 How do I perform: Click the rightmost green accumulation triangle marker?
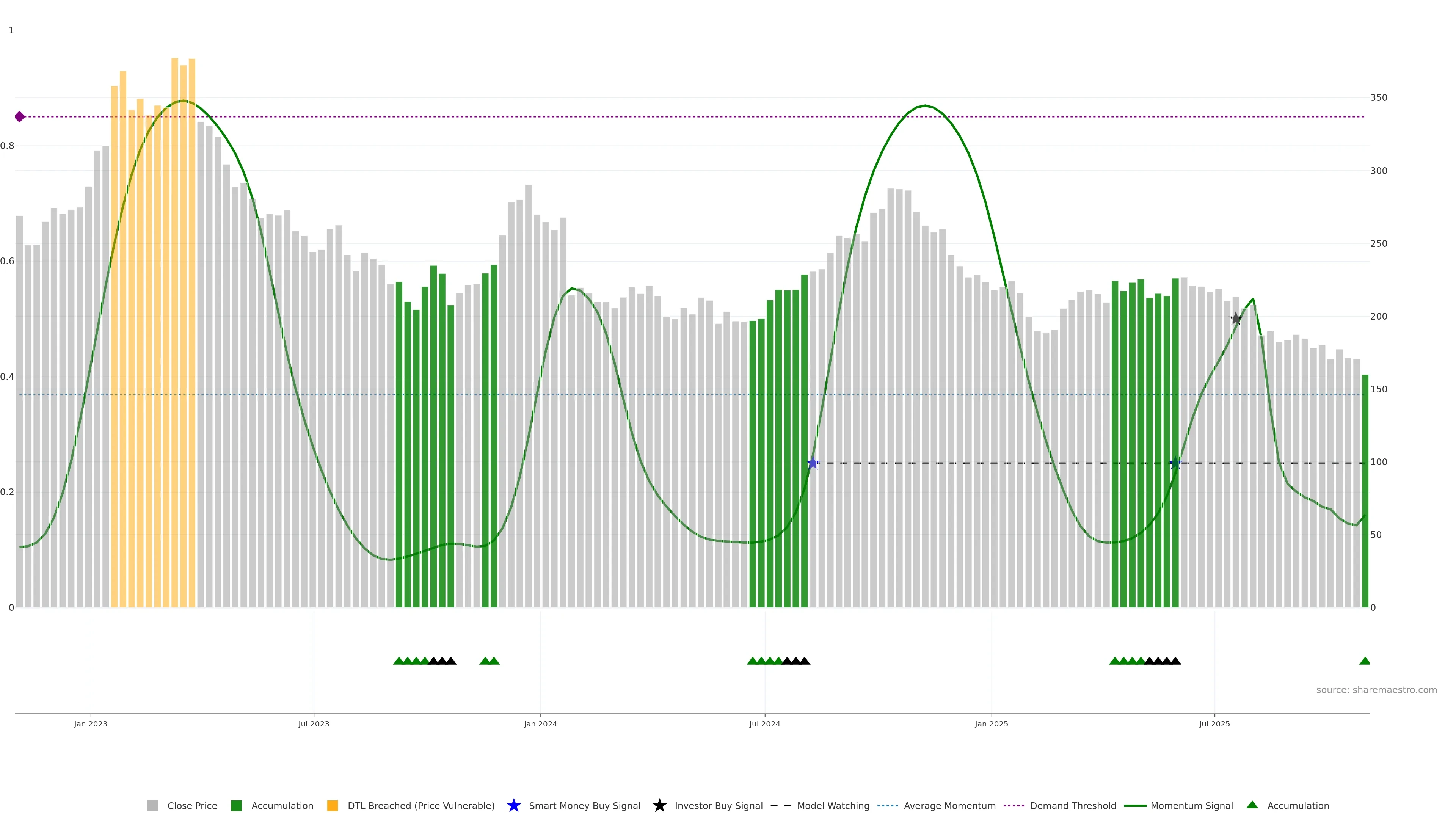(1365, 661)
